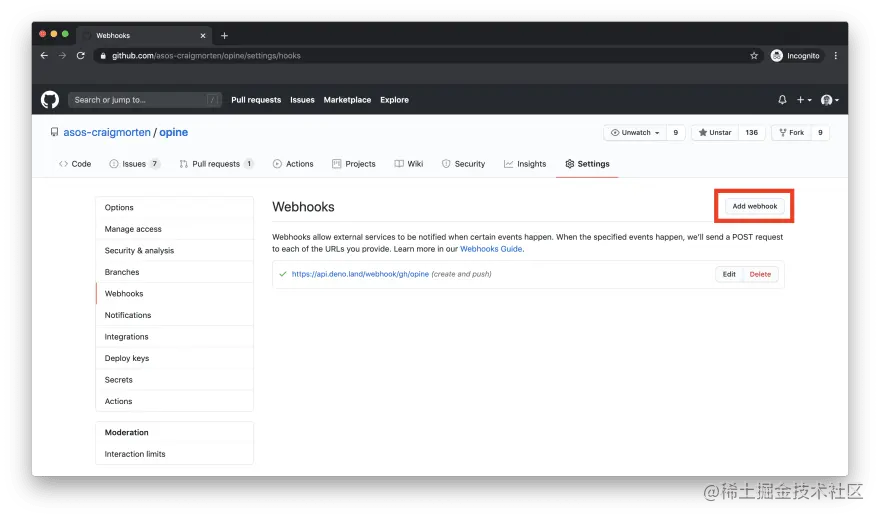
Task: Click the repository icon beside asos-craigmorten
Action: point(54,132)
